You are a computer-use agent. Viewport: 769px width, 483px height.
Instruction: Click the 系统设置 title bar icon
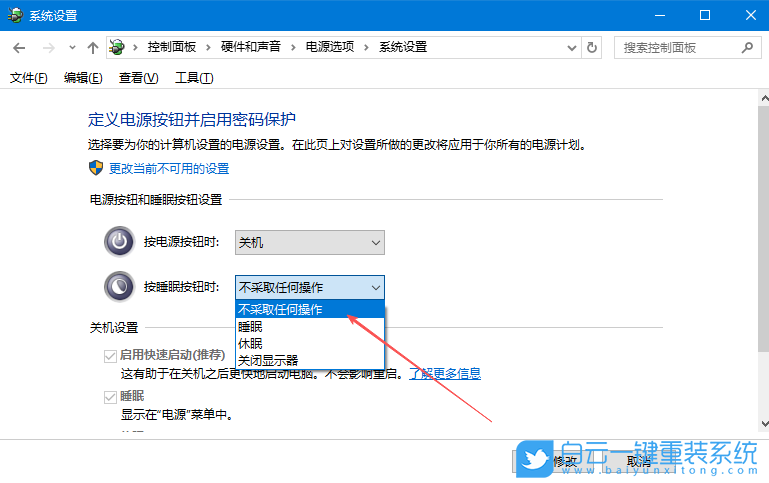15,15
